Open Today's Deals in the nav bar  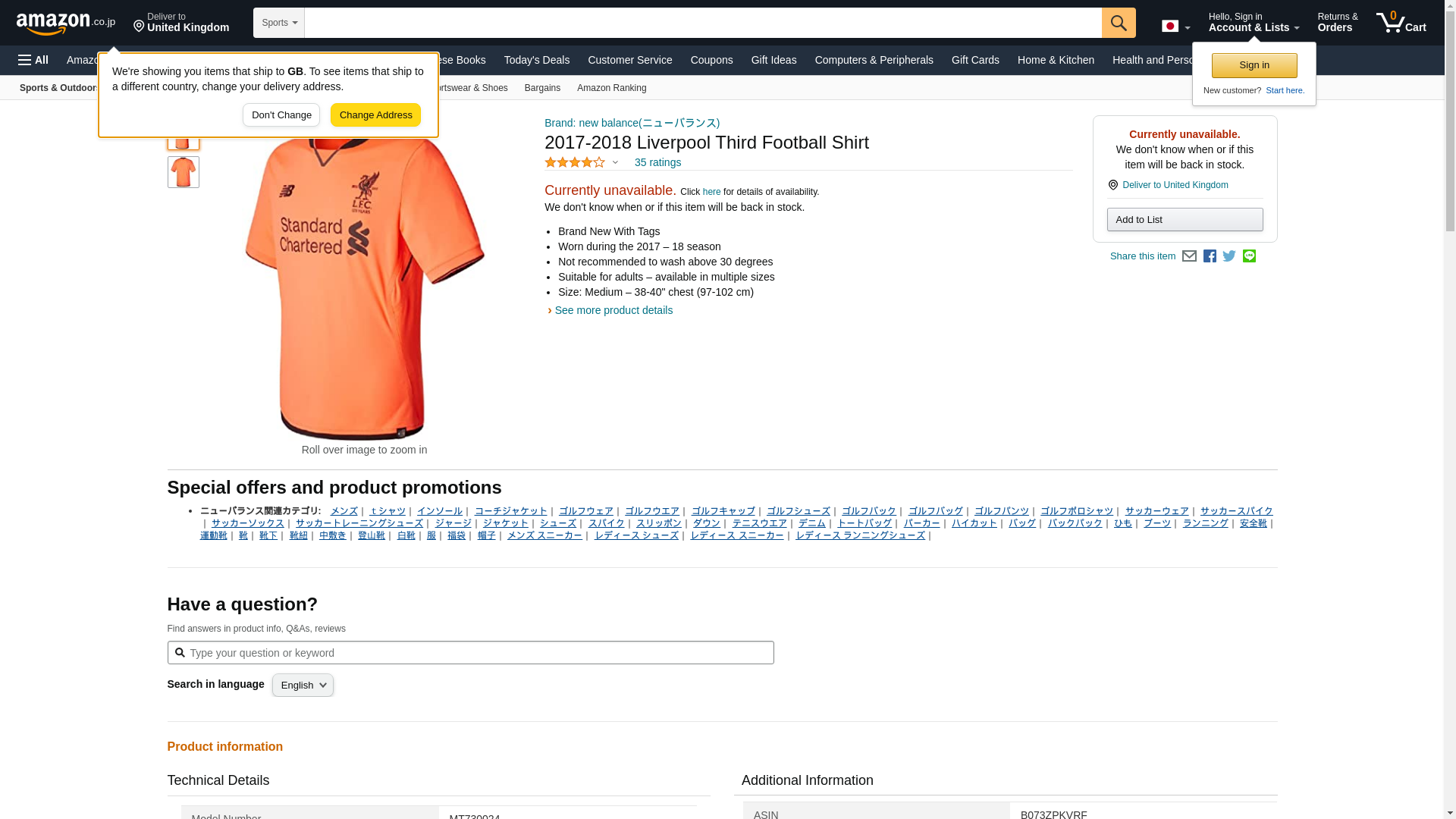click(x=536, y=60)
